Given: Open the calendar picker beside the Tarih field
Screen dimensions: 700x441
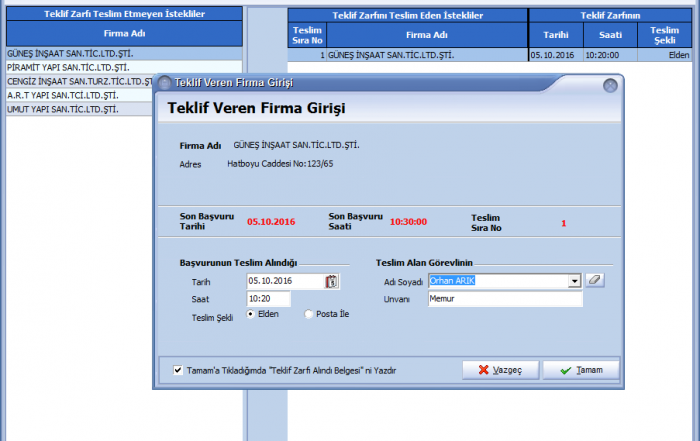Looking at the screenshot, I should point(332,282).
